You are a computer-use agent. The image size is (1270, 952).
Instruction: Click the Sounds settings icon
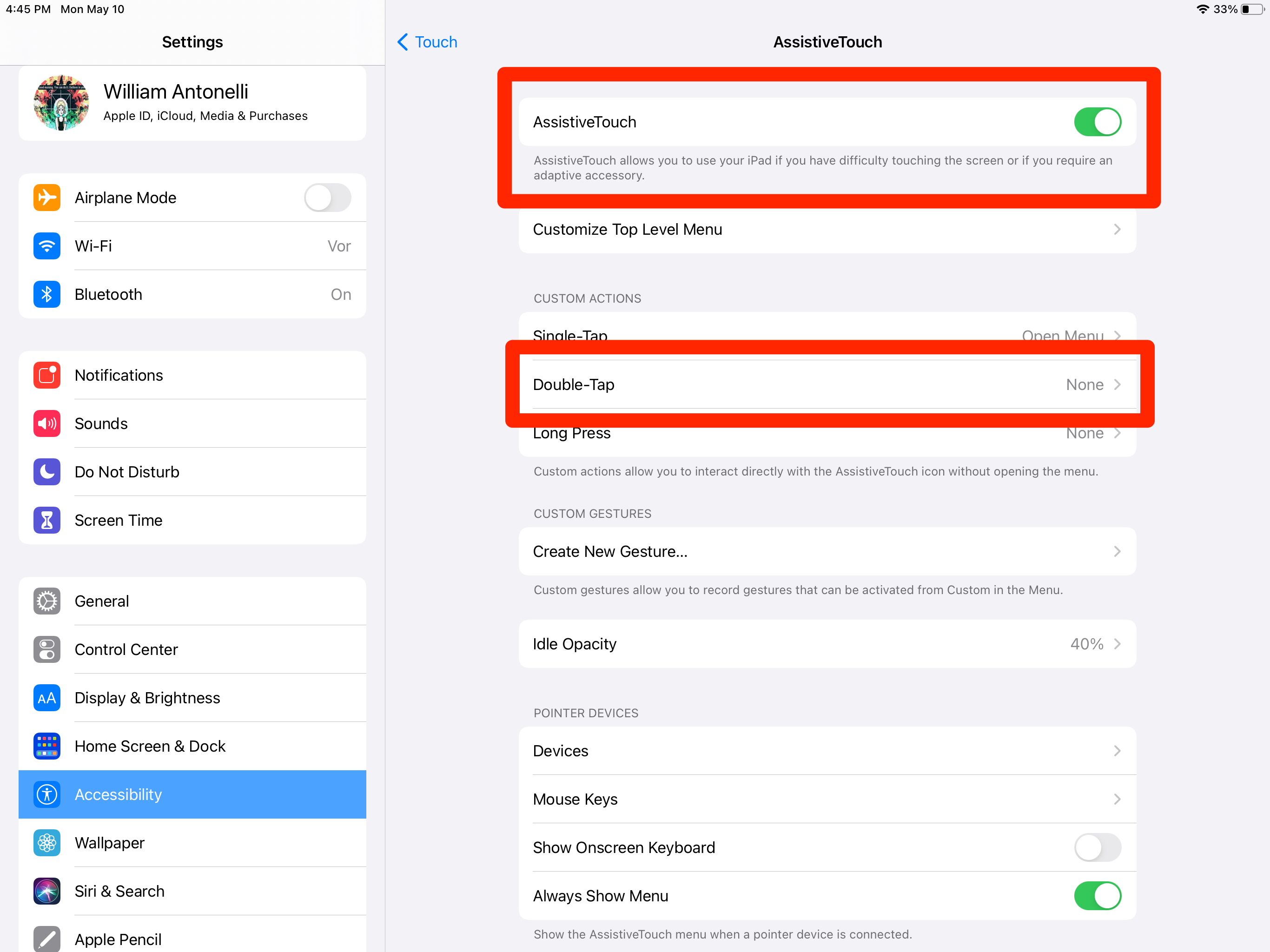[46, 423]
